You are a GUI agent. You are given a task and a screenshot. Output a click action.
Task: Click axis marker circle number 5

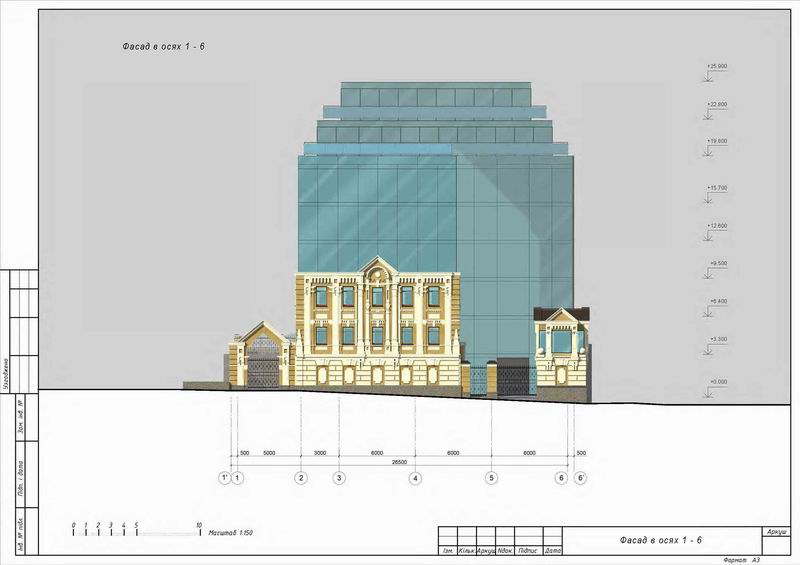pyautogui.click(x=491, y=479)
